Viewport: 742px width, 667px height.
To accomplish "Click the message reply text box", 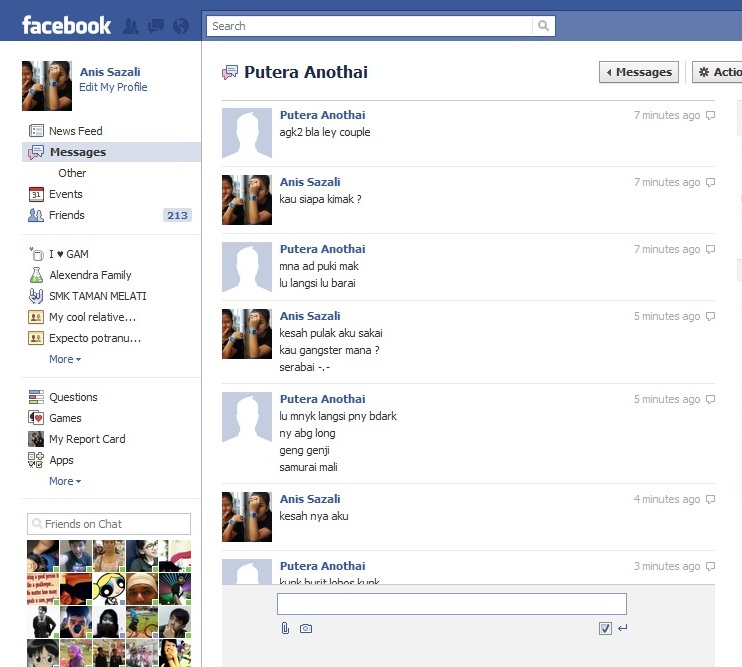I will tap(452, 604).
